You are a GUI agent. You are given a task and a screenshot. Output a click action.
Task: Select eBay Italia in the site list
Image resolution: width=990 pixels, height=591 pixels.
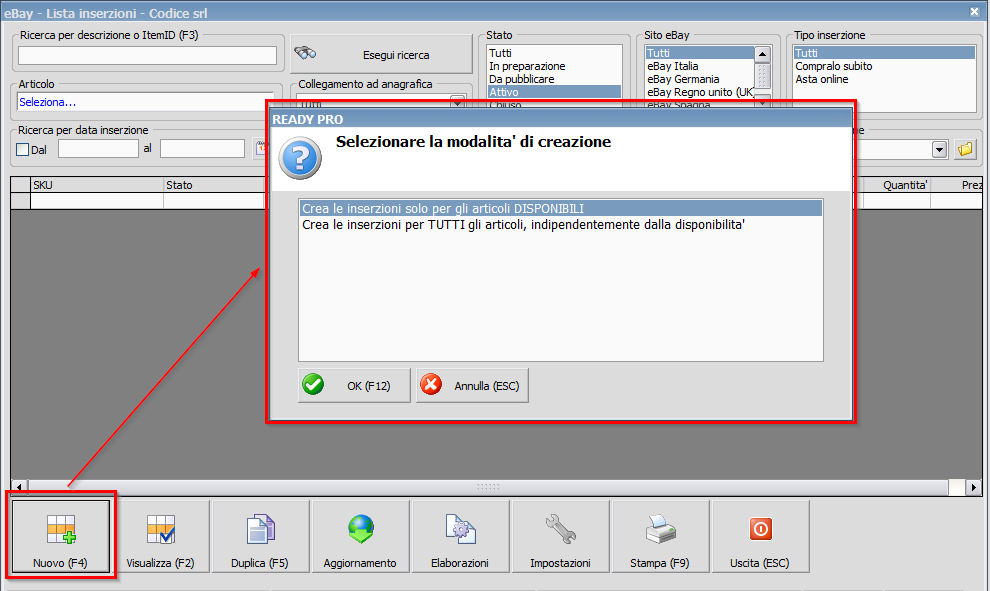[x=700, y=66]
